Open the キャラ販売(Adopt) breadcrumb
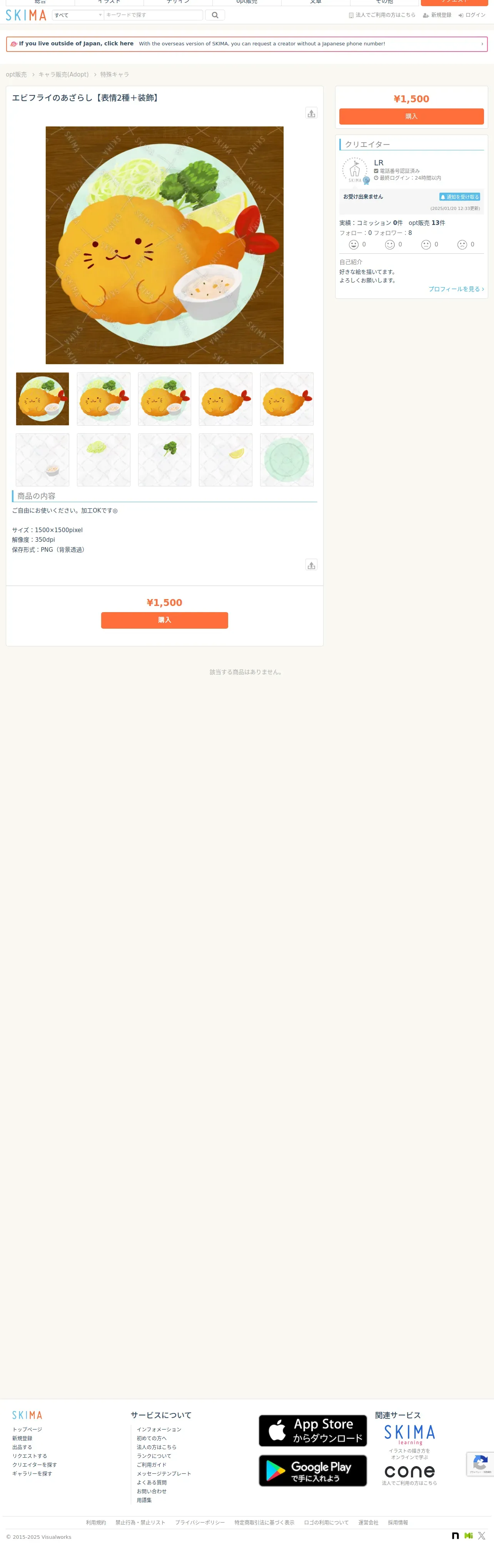494x1568 pixels. pyautogui.click(x=63, y=74)
